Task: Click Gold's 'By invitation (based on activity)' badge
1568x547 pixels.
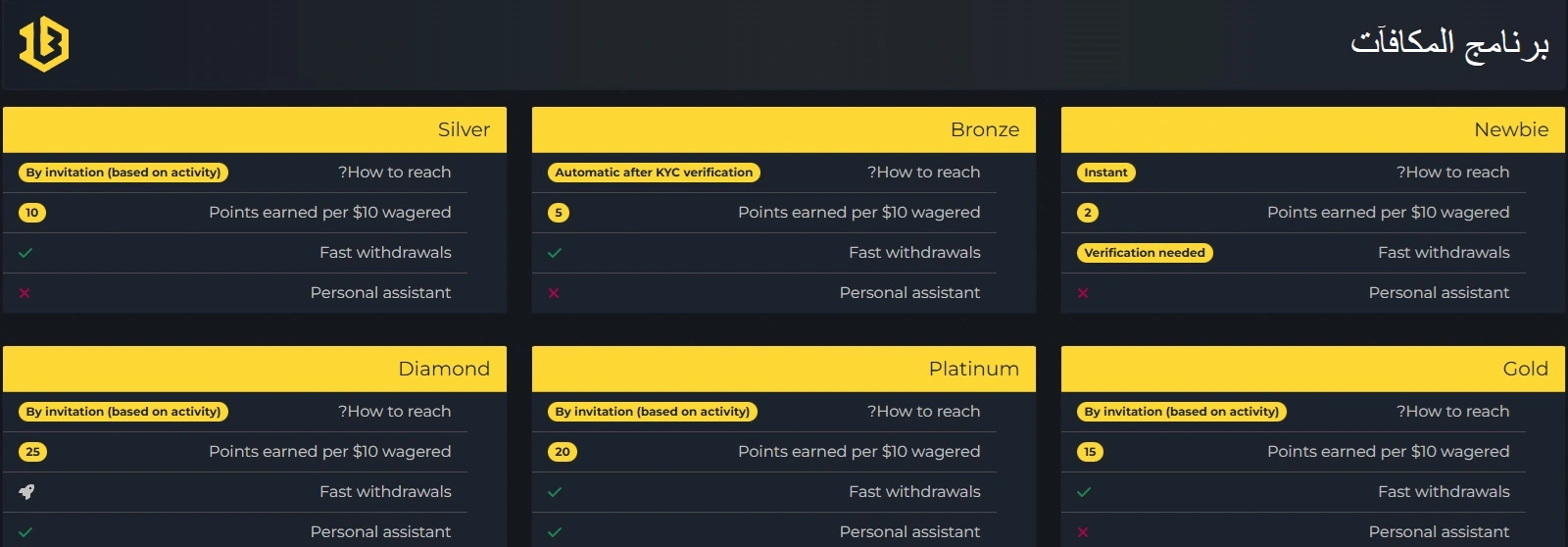Action: pos(1181,412)
